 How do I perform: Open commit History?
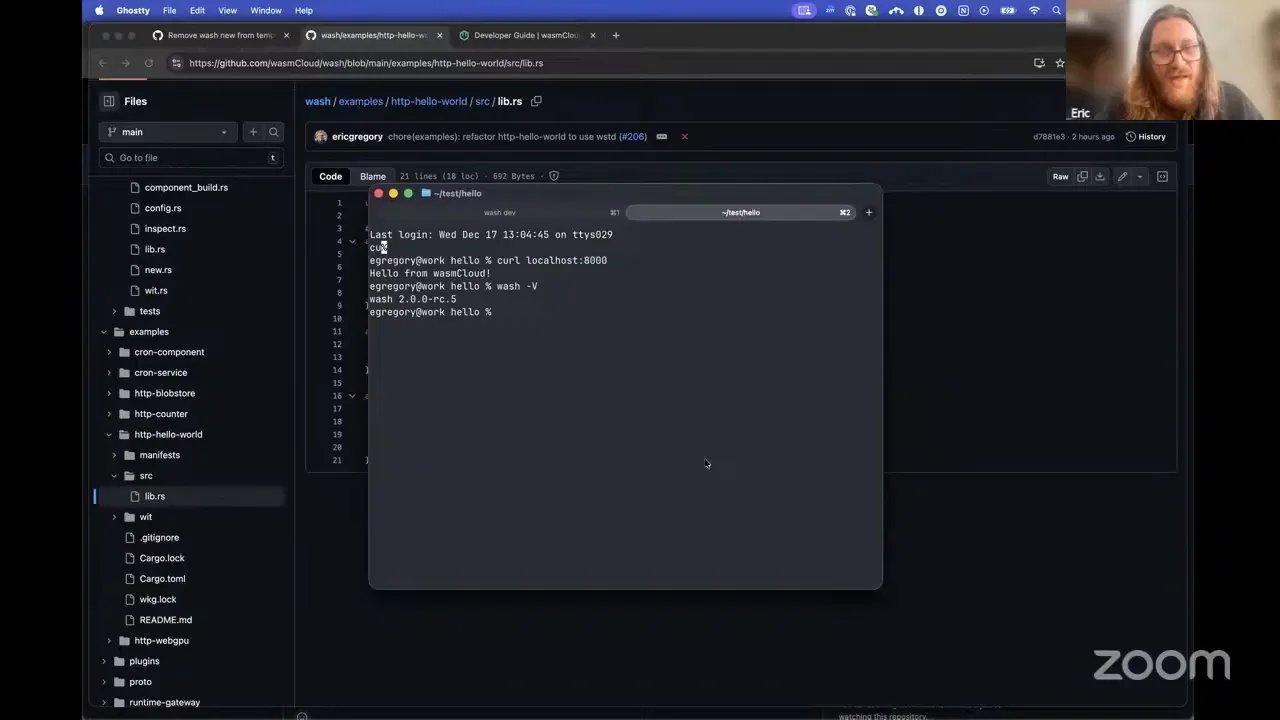click(1145, 137)
